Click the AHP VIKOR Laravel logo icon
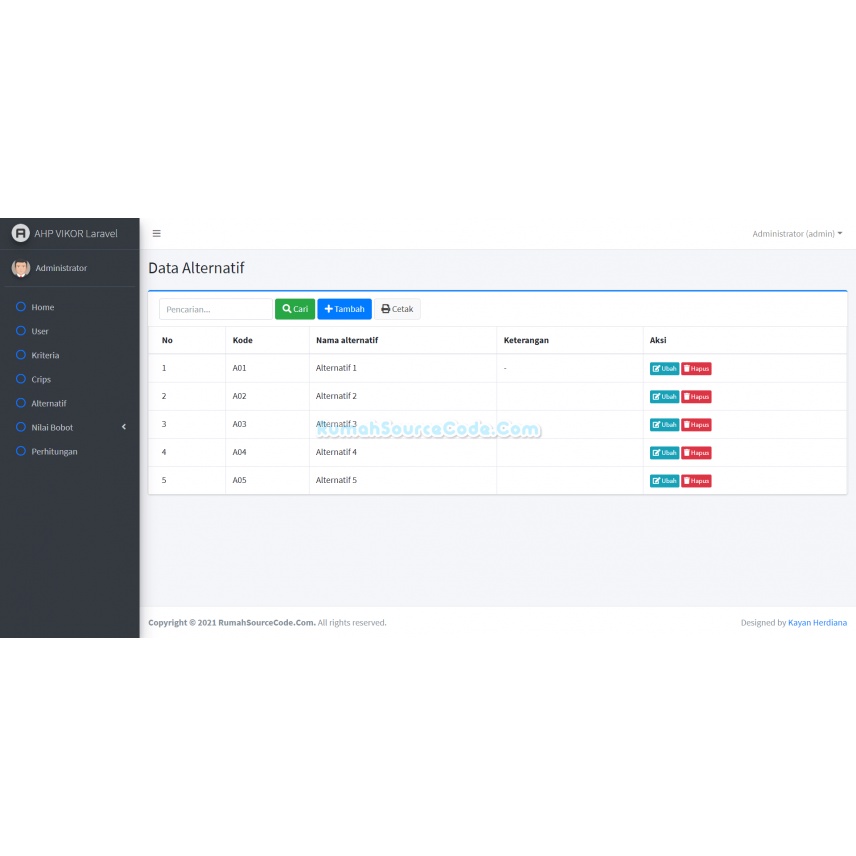Viewport: 856px width, 856px height. (x=21, y=233)
